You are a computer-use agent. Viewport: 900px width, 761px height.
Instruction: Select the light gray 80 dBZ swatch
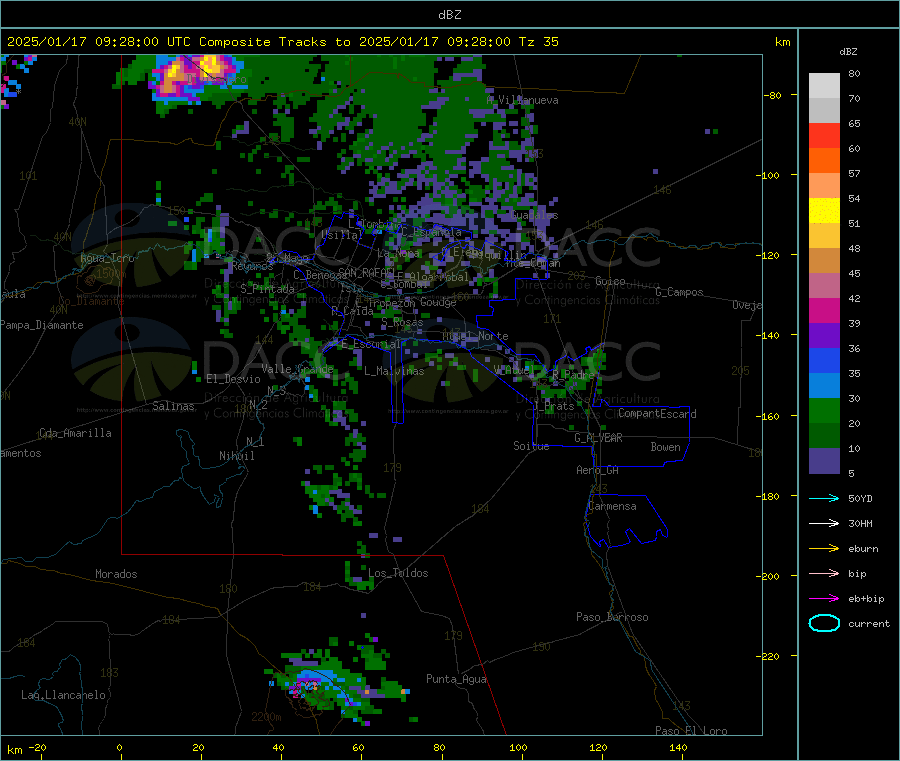click(824, 86)
